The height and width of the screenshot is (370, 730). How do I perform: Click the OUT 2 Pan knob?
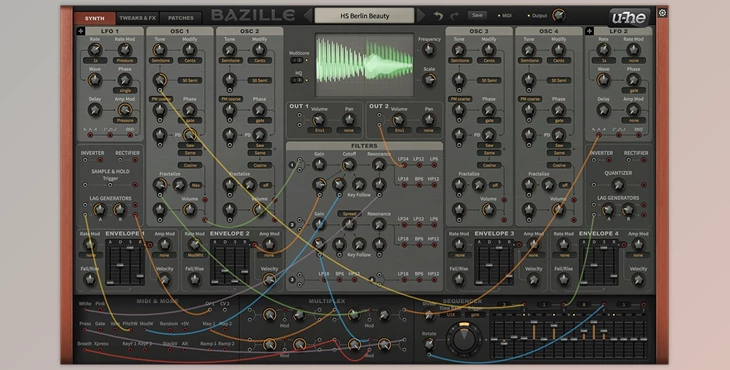(428, 120)
